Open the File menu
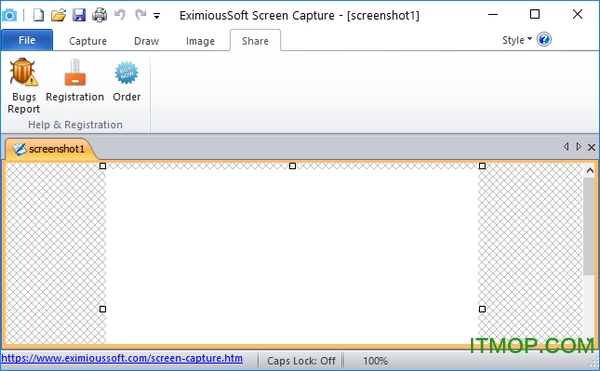The image size is (600, 371). (x=27, y=40)
